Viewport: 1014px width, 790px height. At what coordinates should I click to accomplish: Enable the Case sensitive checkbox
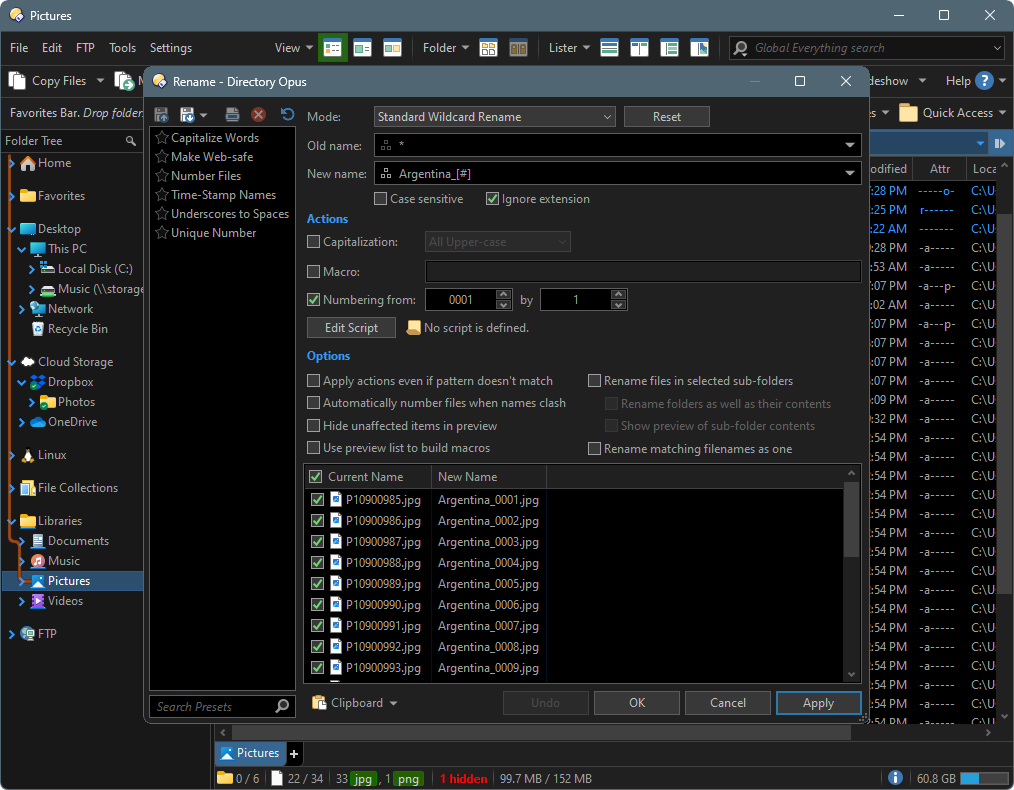pos(381,199)
